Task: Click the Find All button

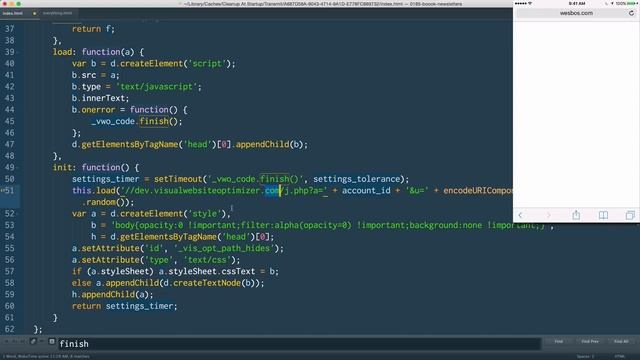Action: pos(621,341)
